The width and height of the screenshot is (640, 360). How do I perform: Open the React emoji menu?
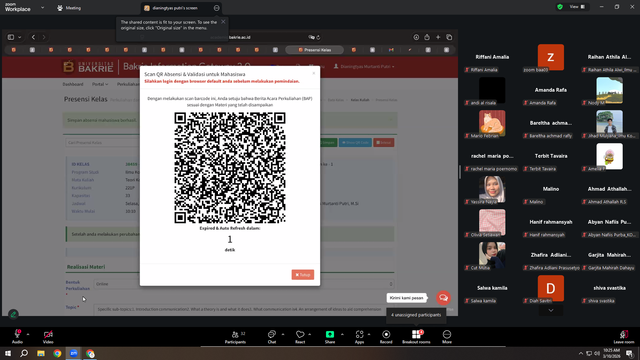pyautogui.click(x=300, y=337)
